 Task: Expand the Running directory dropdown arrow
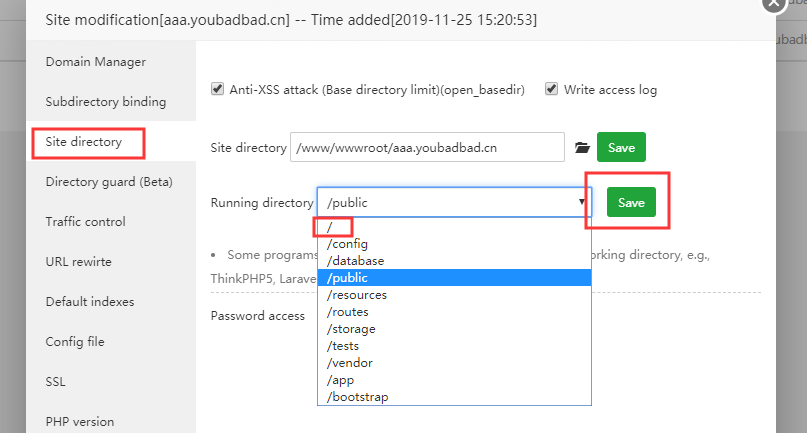[x=581, y=203]
